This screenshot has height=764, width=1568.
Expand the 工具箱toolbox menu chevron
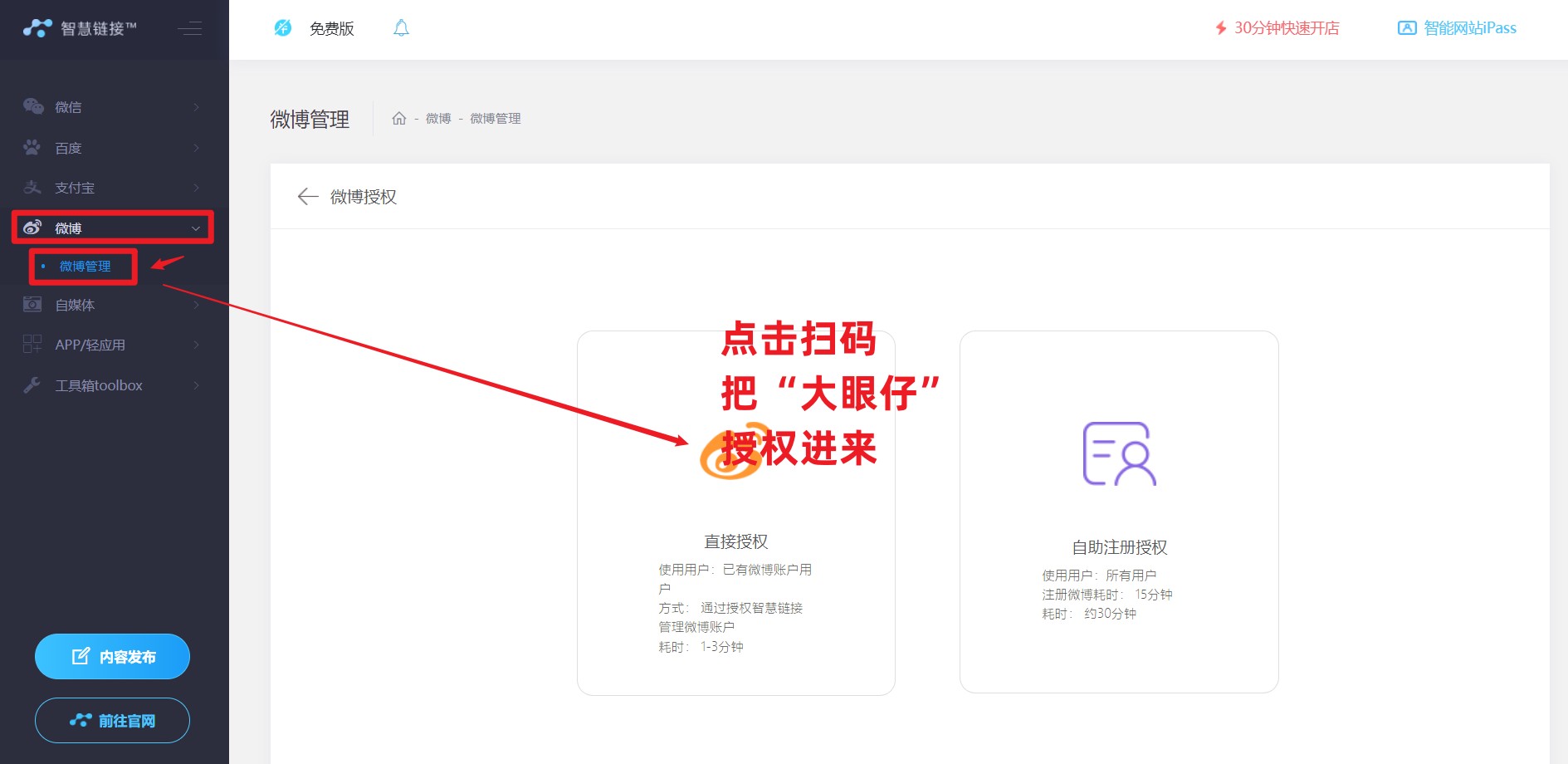(197, 385)
